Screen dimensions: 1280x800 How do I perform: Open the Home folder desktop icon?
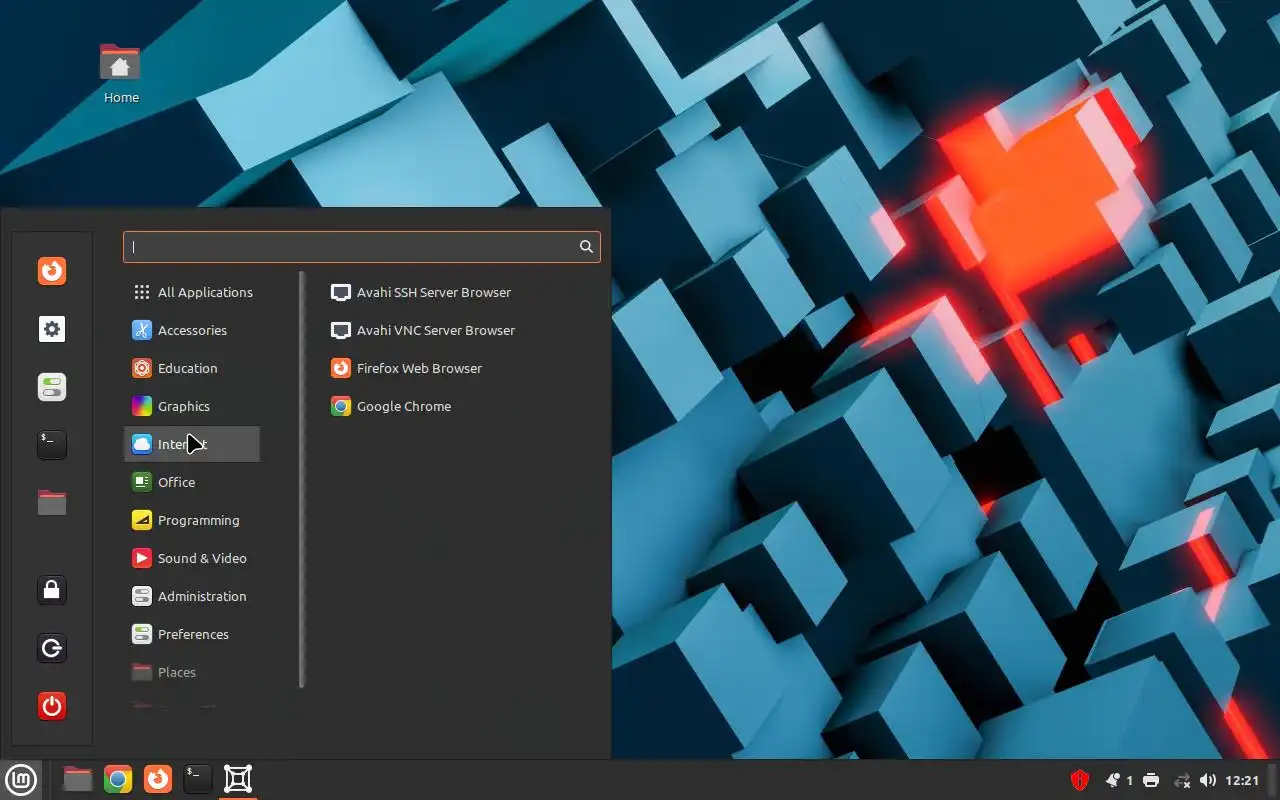point(121,73)
